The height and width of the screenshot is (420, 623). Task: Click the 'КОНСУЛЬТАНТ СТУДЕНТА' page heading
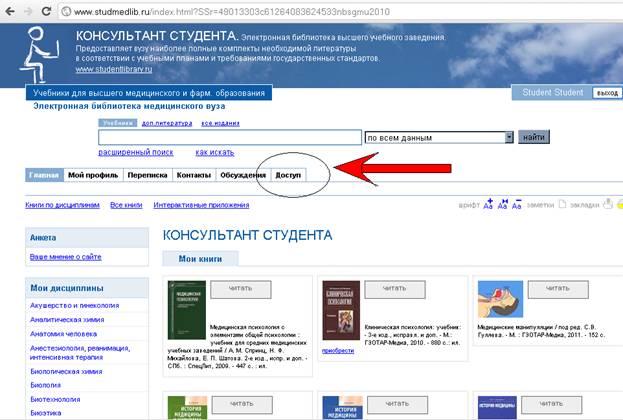pos(248,235)
